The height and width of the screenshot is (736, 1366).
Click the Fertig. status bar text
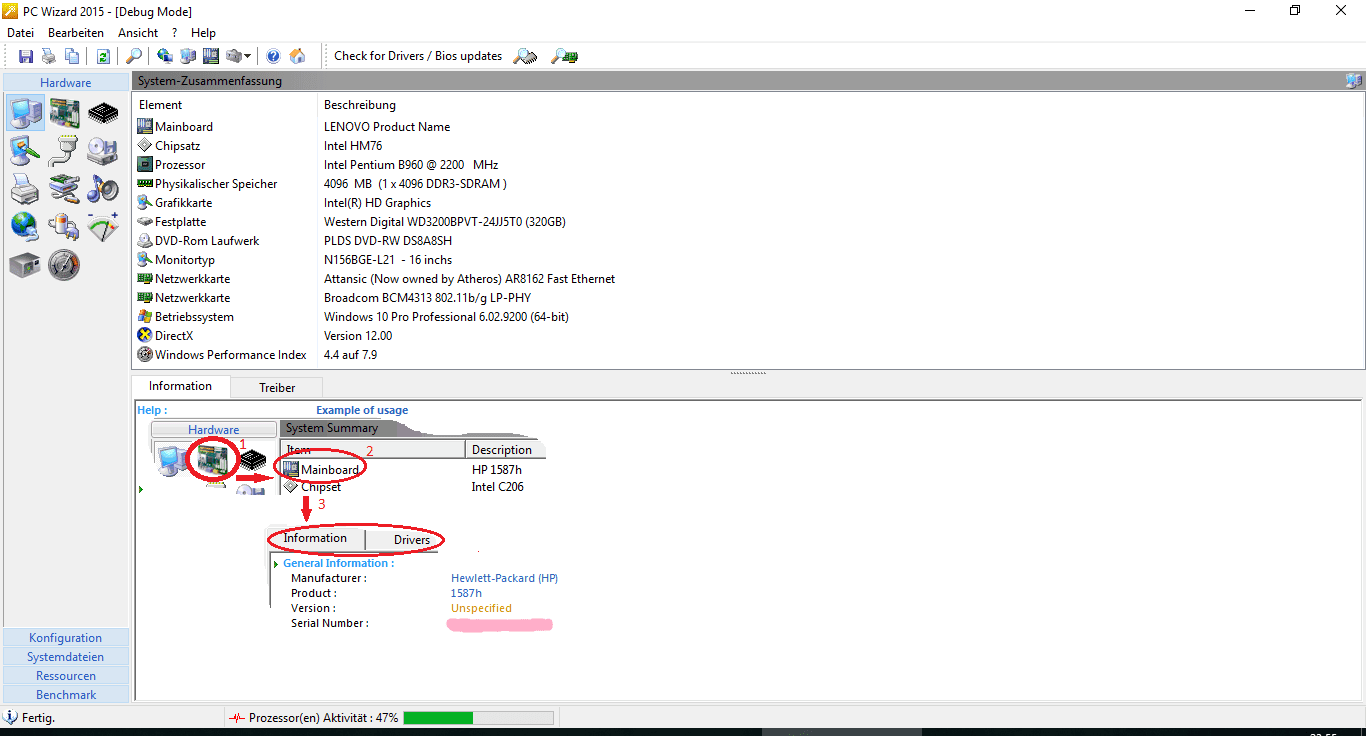click(38, 718)
